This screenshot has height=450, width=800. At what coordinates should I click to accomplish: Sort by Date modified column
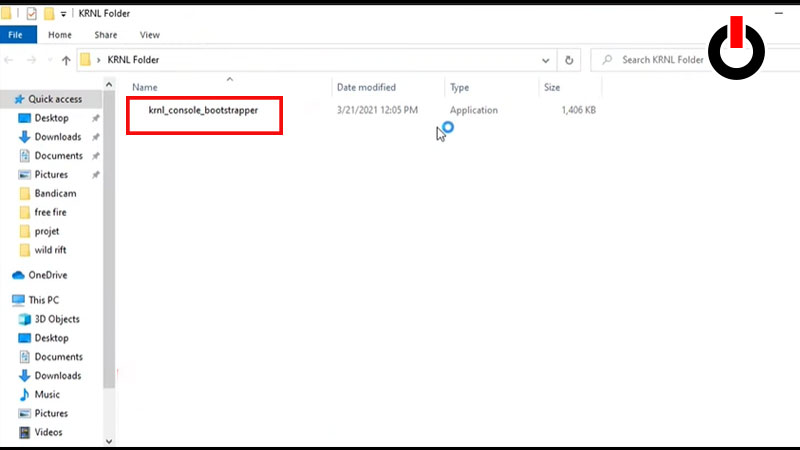366,87
